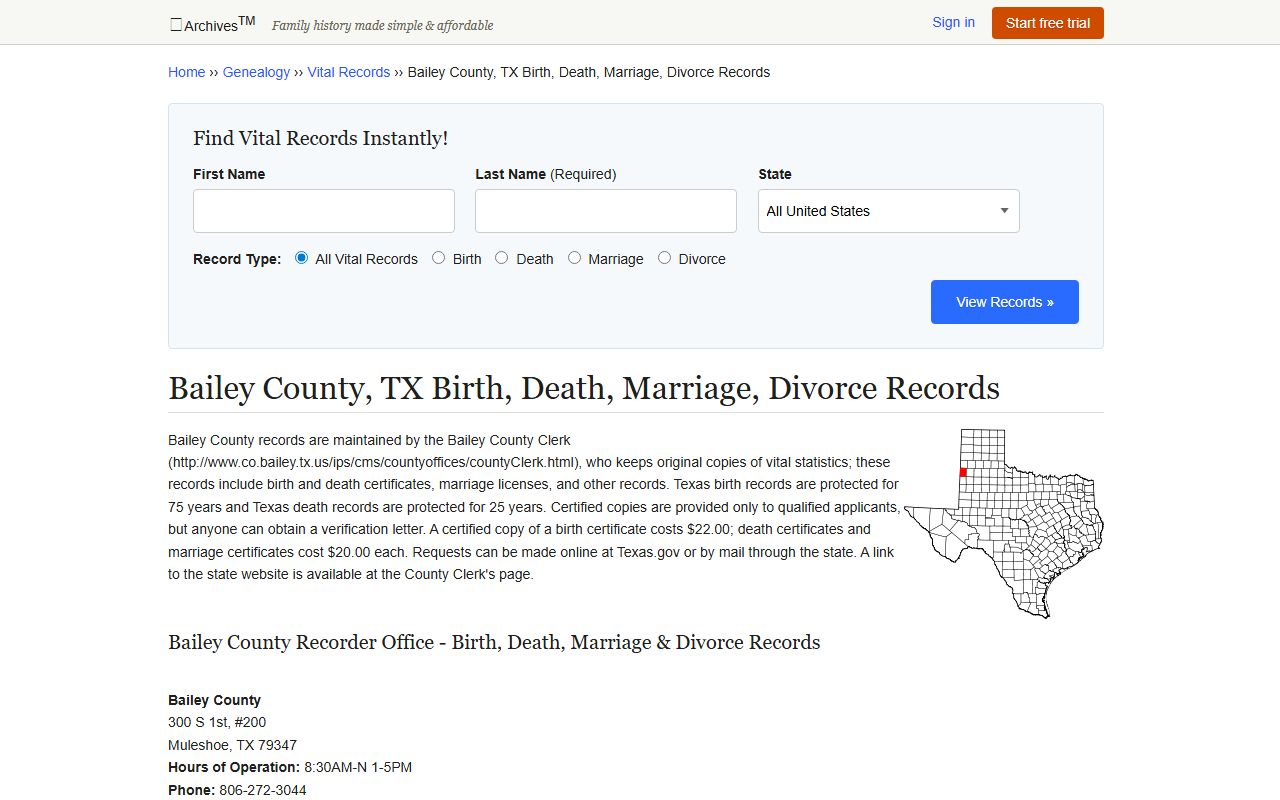Select the Divorce record type
Image resolution: width=1280 pixels, height=800 pixels.
coord(664,258)
